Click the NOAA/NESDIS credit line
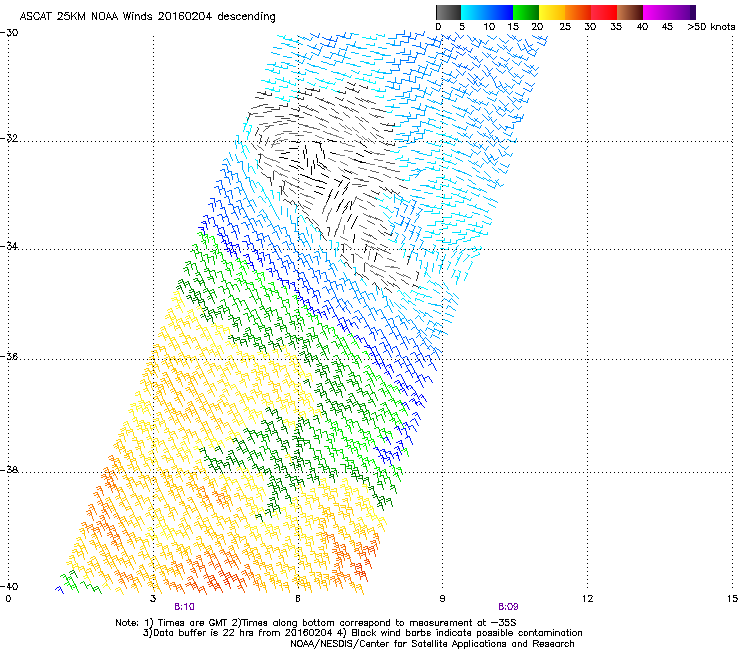This screenshot has width=740, height=650. coord(432,644)
